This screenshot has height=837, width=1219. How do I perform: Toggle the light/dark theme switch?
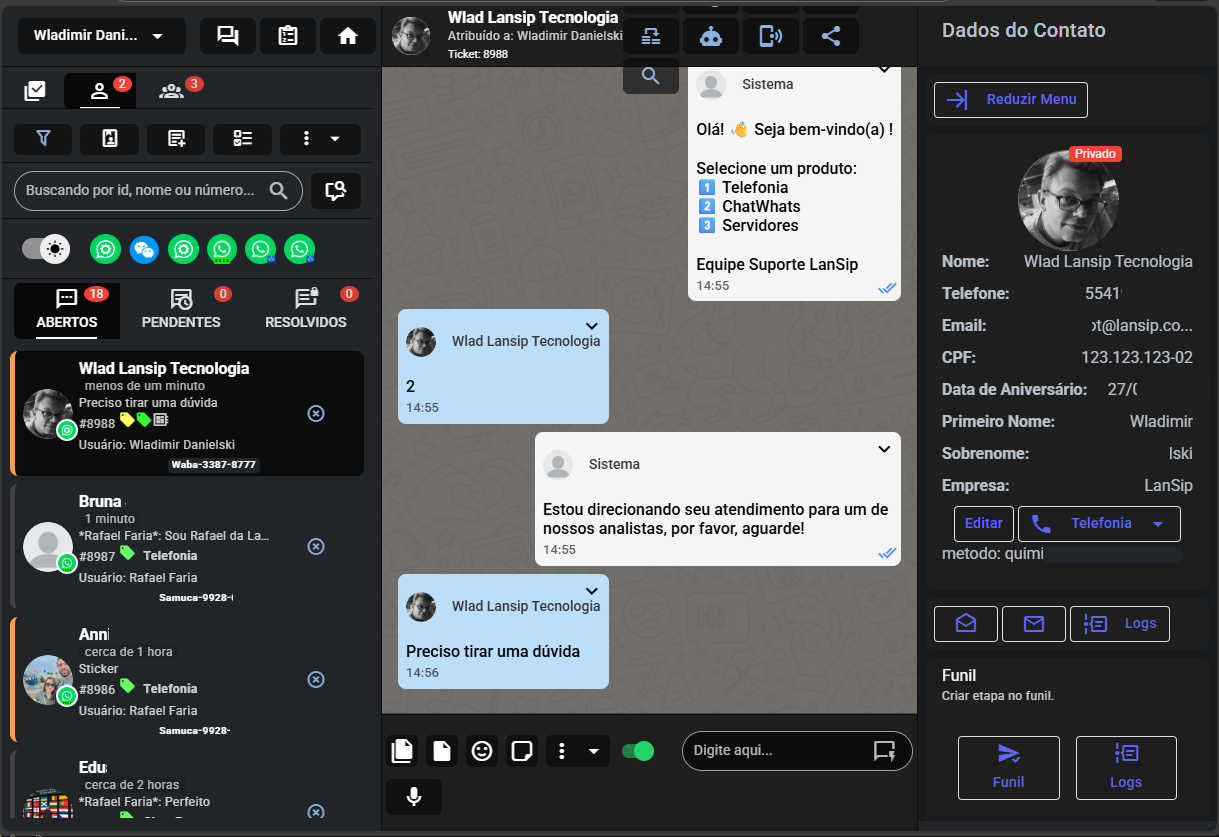click(46, 249)
